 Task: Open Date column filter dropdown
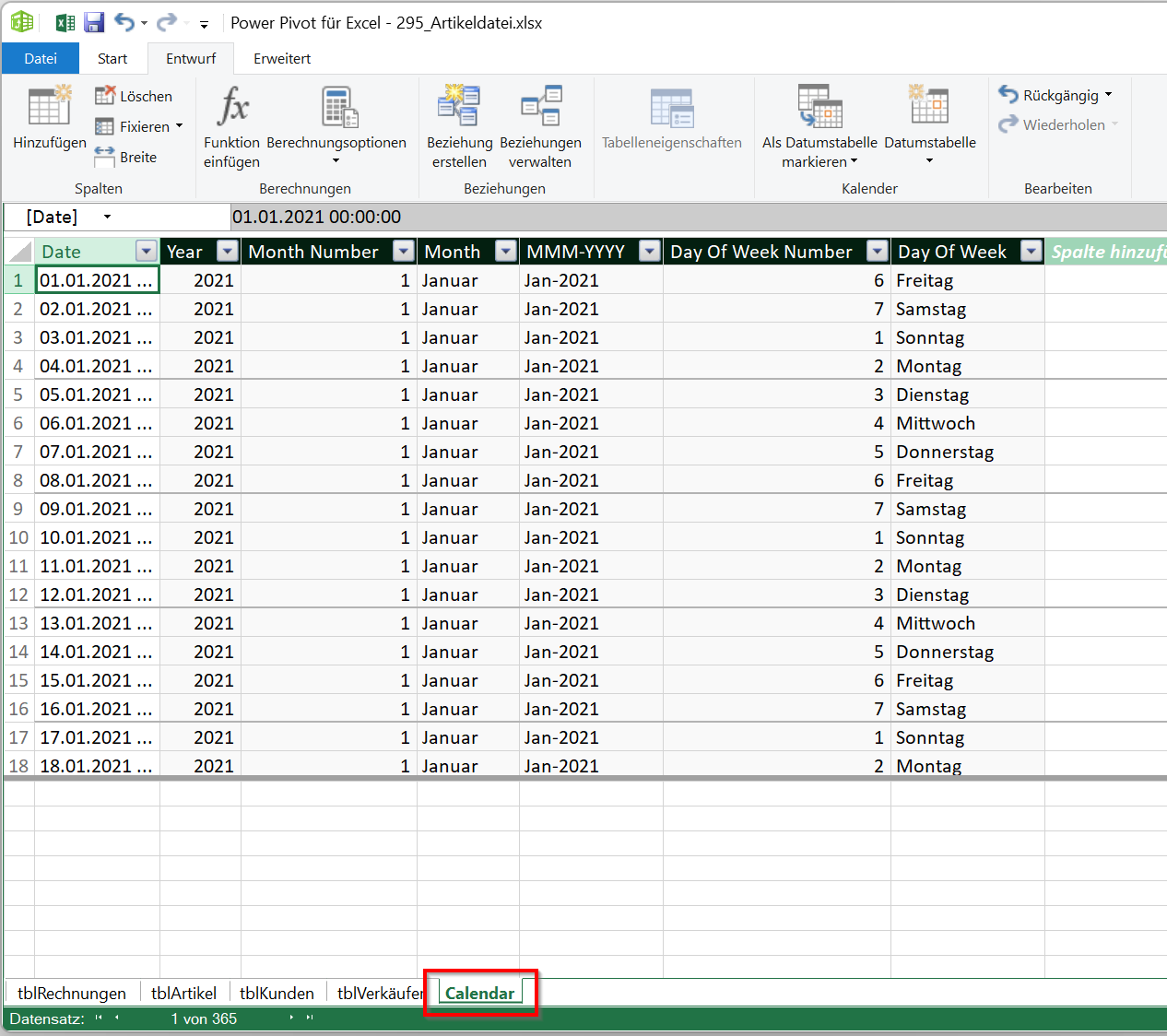click(x=147, y=251)
